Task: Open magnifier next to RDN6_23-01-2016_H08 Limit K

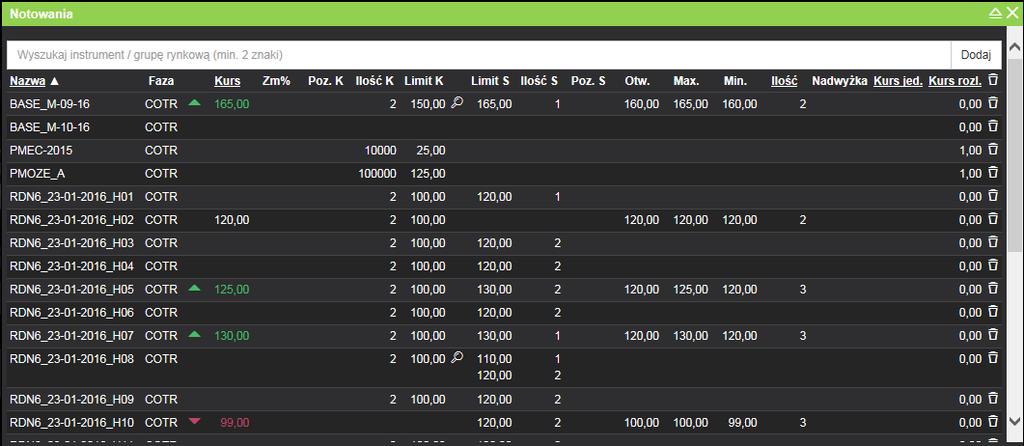Action: click(457, 357)
